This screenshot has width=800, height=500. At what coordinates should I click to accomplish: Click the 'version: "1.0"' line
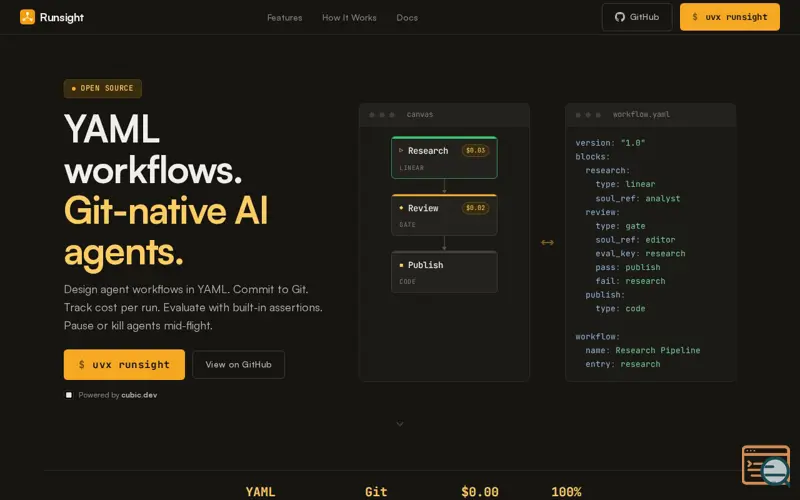point(610,143)
